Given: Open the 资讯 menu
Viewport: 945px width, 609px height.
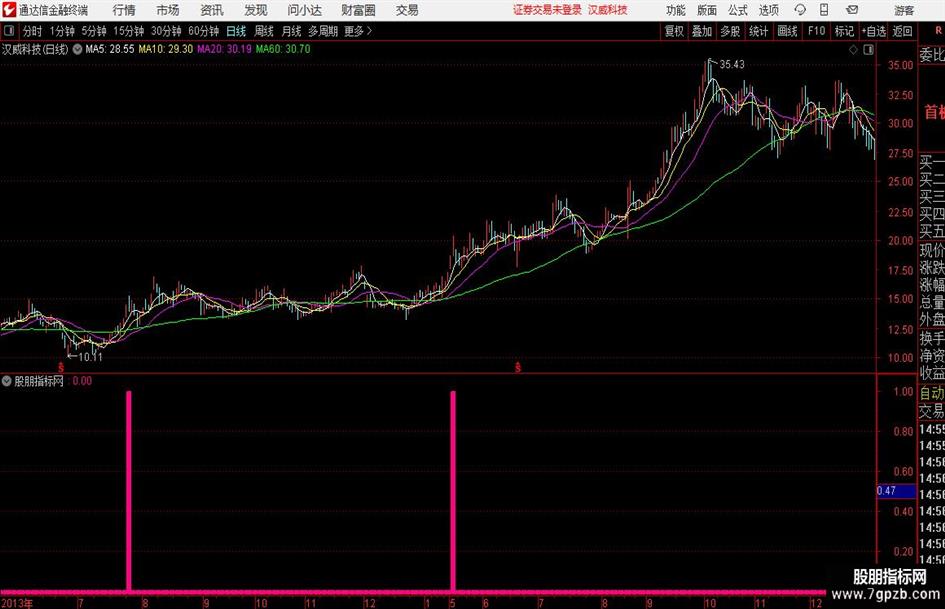Looking at the screenshot, I should [212, 10].
